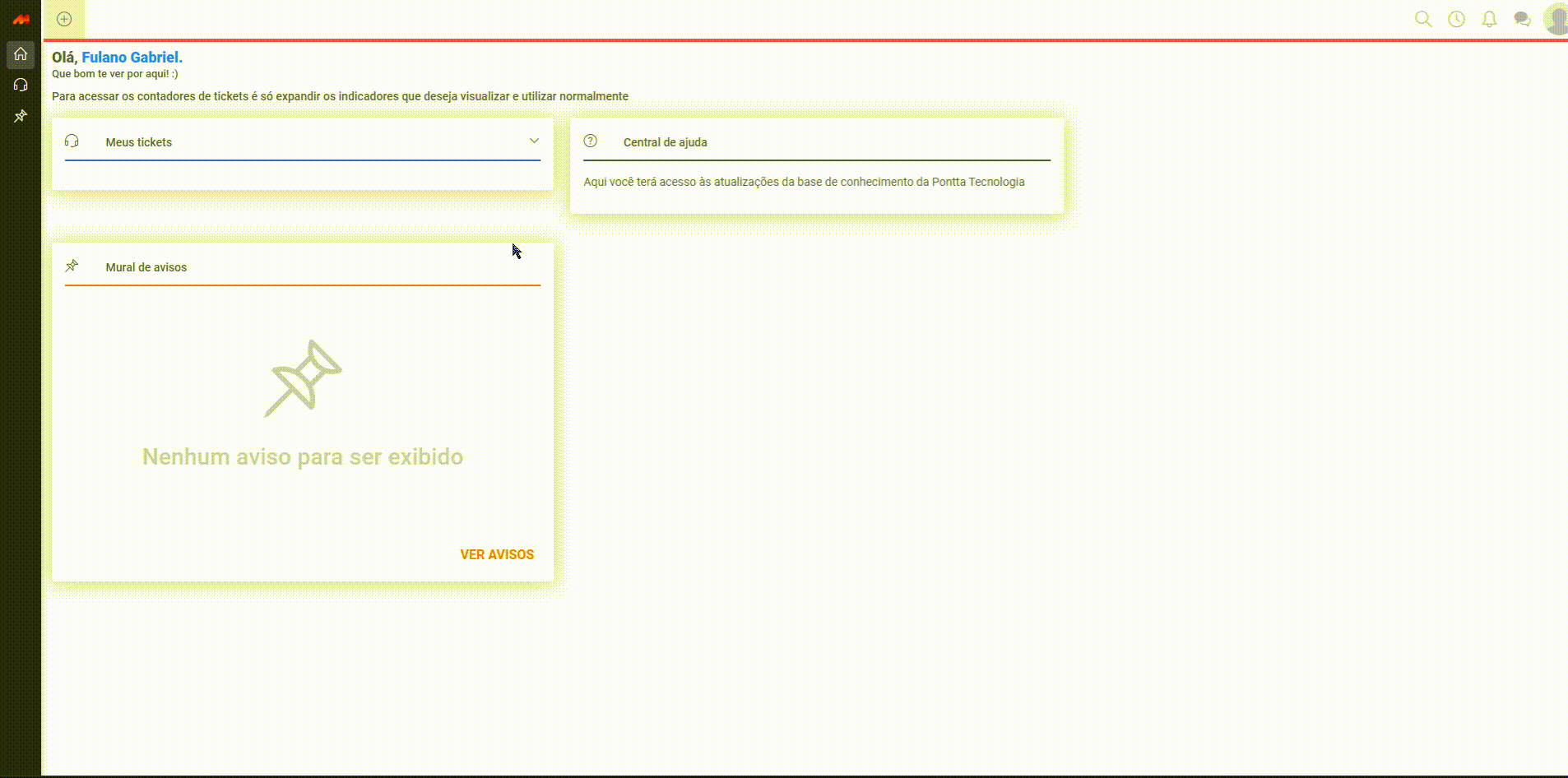The image size is (1568, 778).
Task: Open the chat bubbles icon
Action: click(1522, 19)
